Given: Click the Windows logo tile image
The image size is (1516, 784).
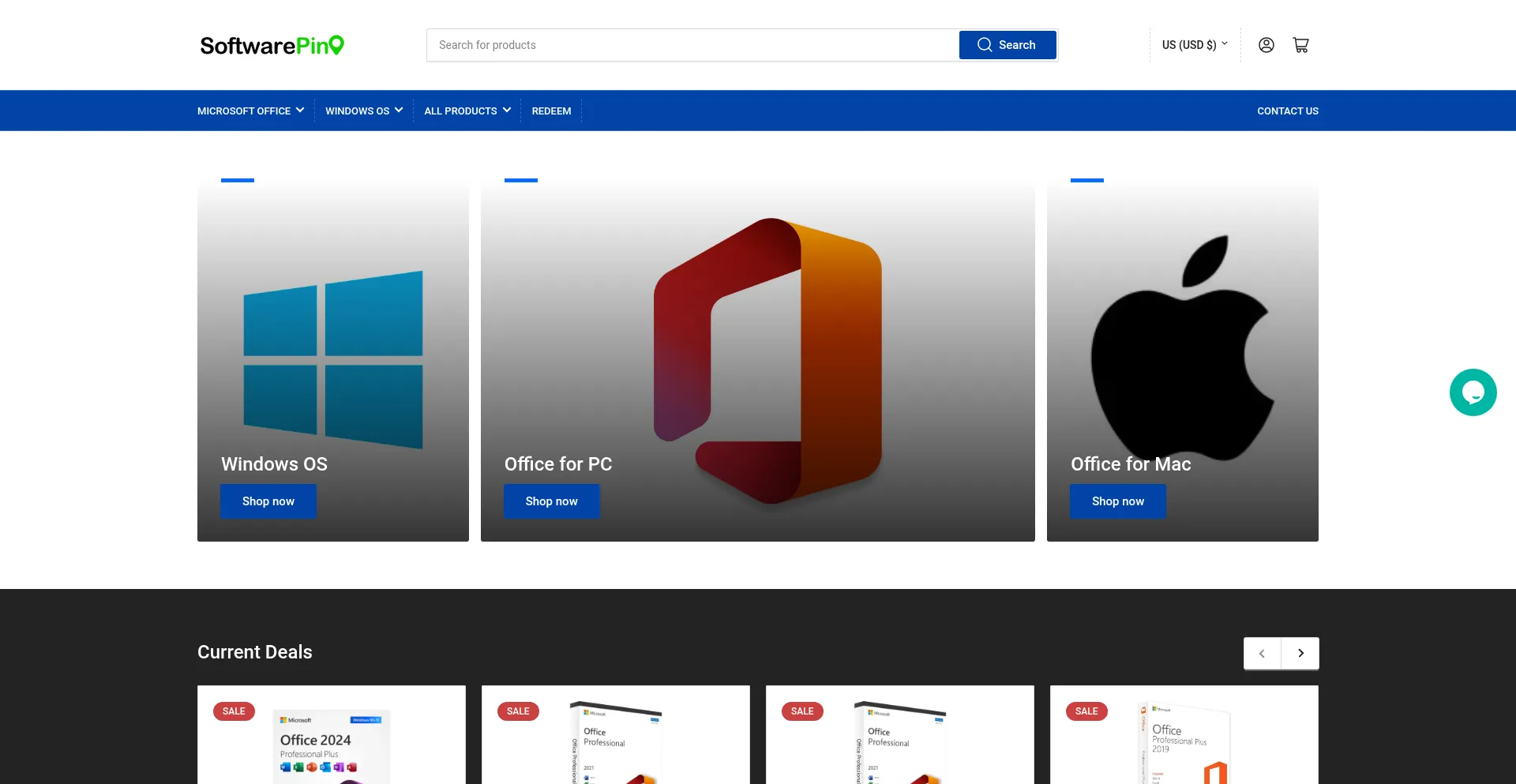Looking at the screenshot, I should point(332,359).
